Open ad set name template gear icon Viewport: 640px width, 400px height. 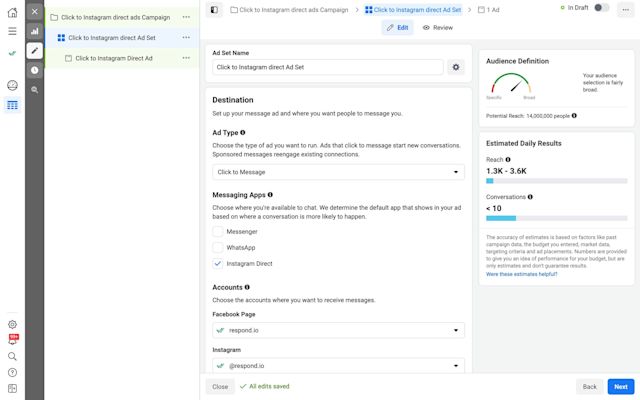tap(456, 67)
